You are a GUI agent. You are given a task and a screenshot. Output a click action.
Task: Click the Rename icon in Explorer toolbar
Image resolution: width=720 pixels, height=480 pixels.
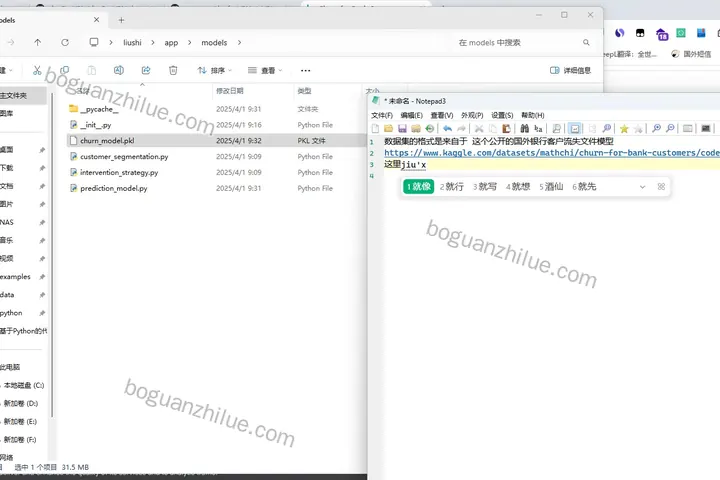(118, 70)
